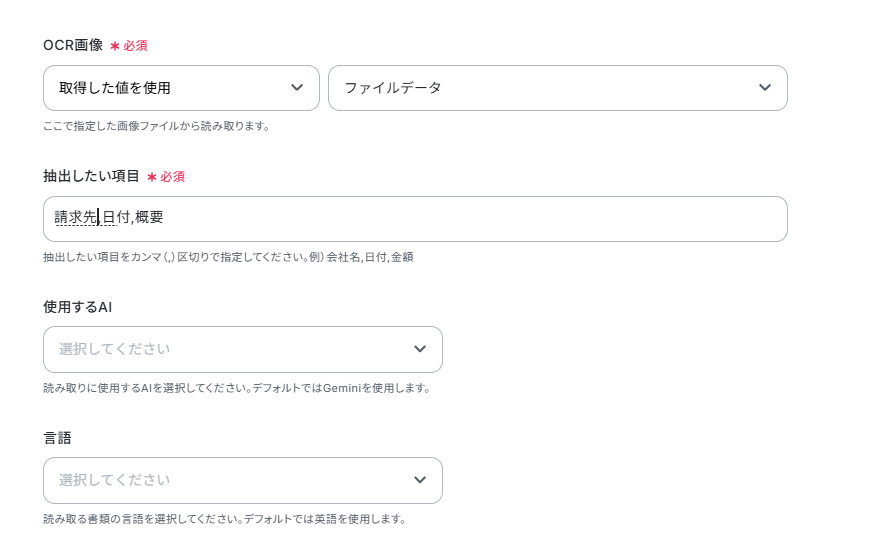Screen dimensions: 888x554
Task: Click the hint about default 英語 language
Action: (x=224, y=519)
